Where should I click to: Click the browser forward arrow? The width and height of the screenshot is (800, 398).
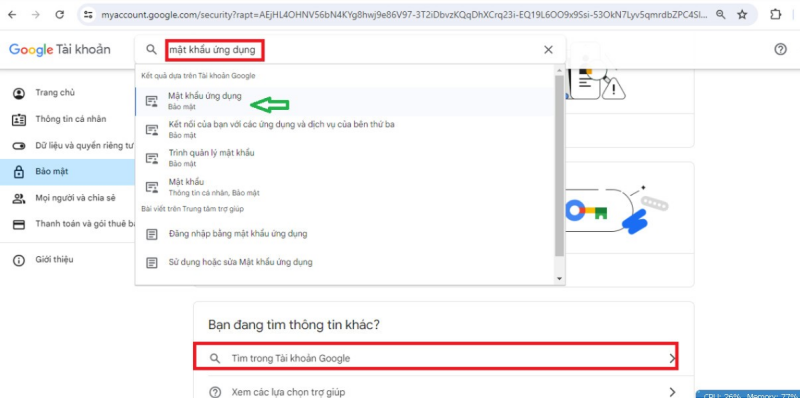pos(36,15)
